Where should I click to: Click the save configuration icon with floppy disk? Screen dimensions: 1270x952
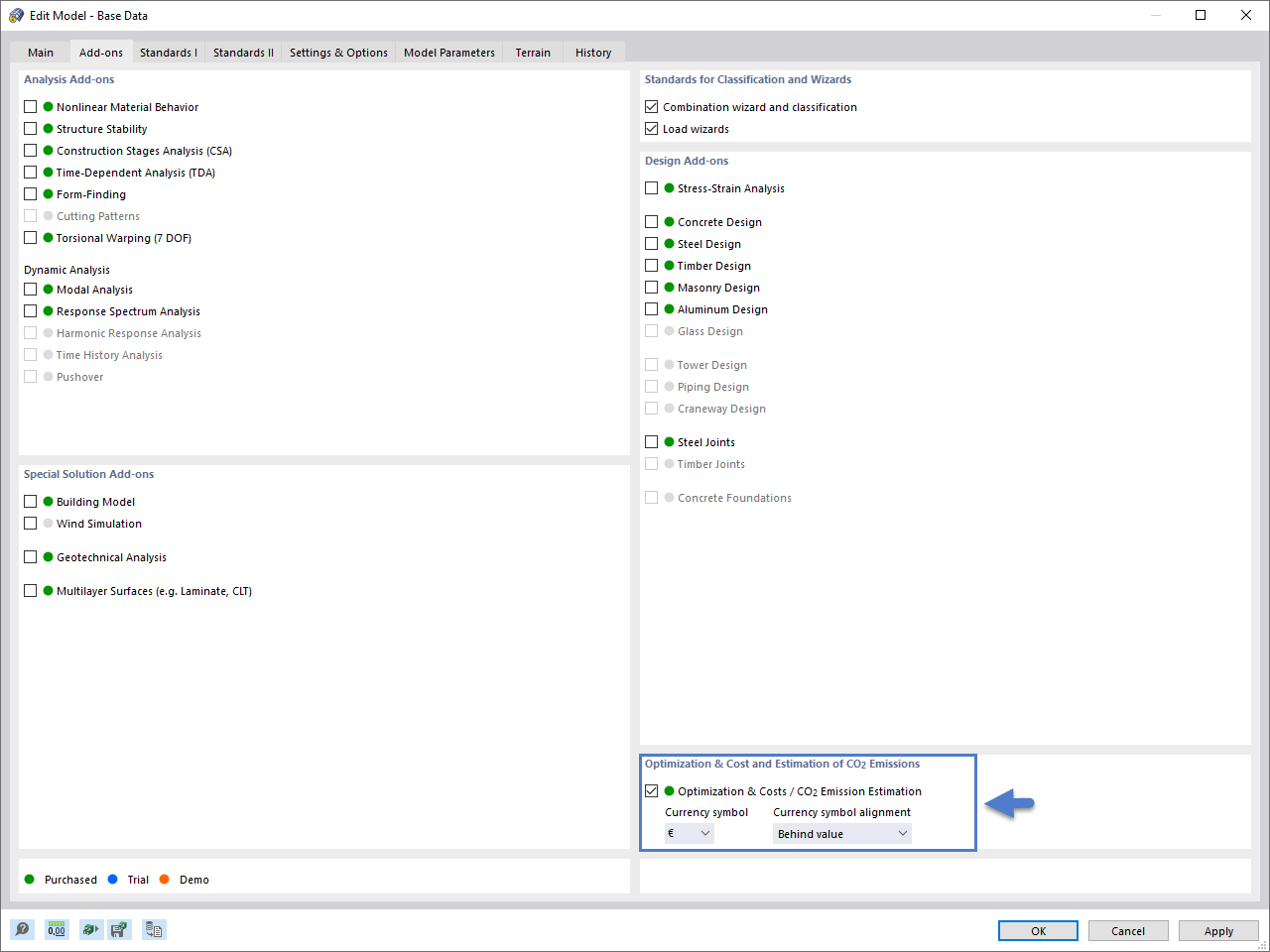click(119, 929)
